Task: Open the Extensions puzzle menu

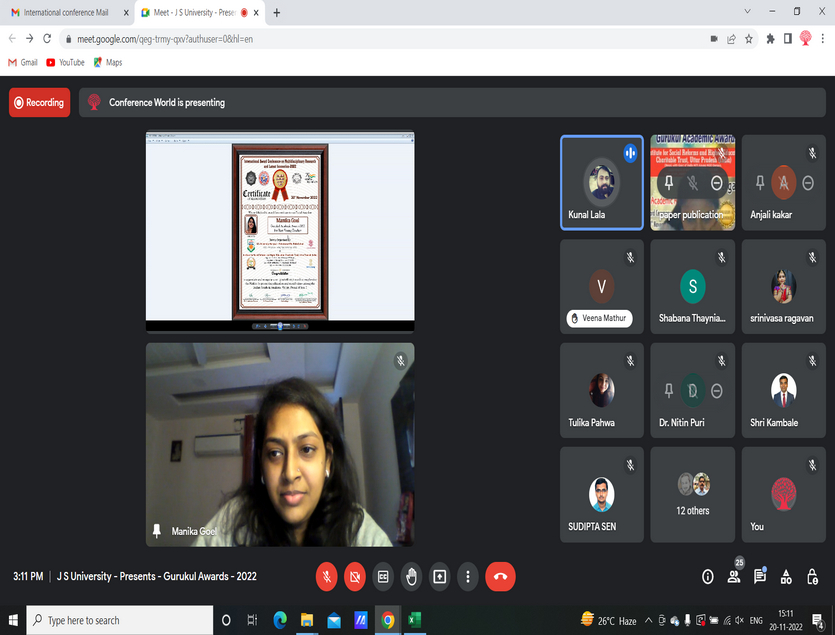Action: coord(770,38)
